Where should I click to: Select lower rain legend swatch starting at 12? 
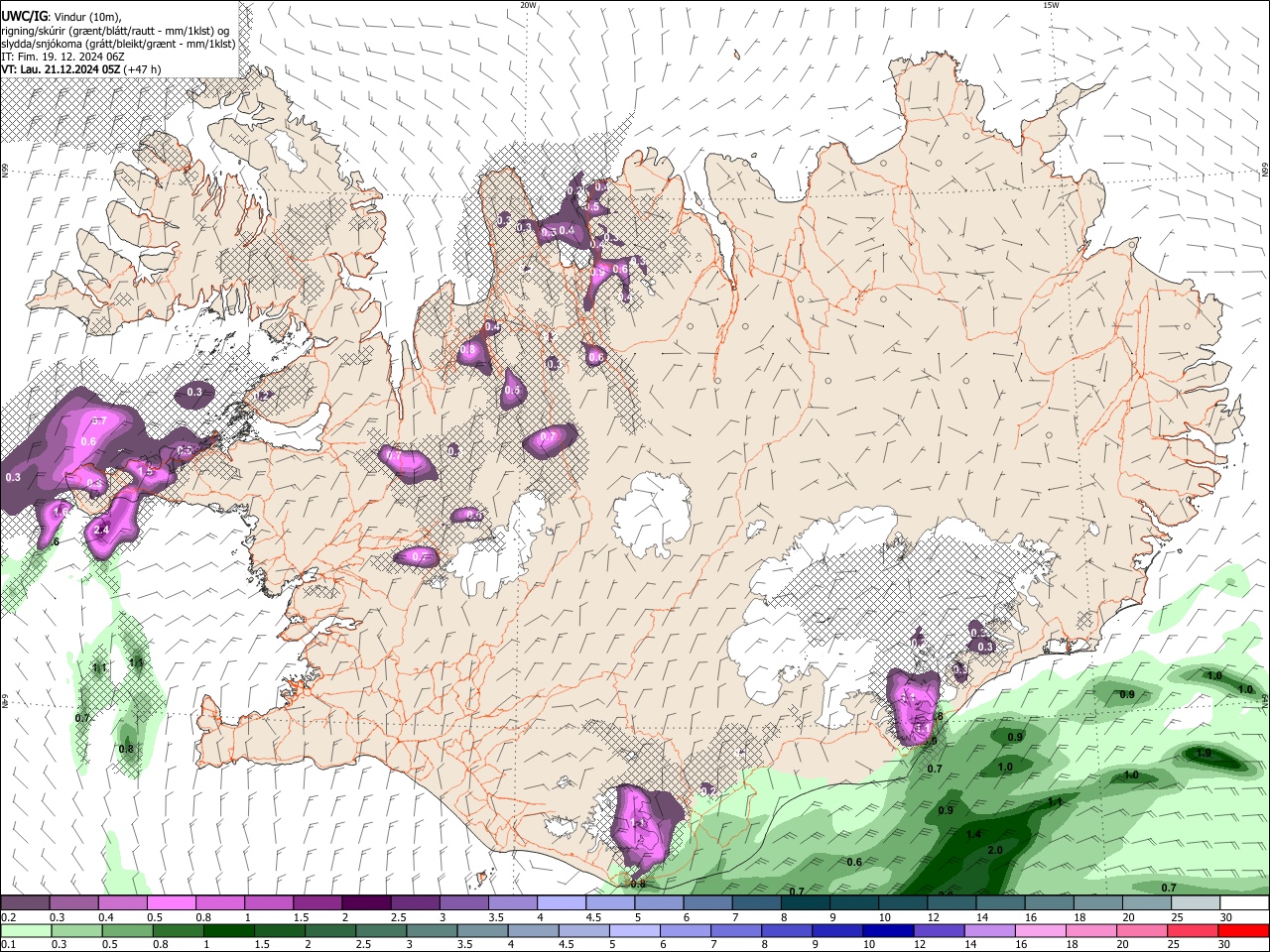[x=939, y=931]
